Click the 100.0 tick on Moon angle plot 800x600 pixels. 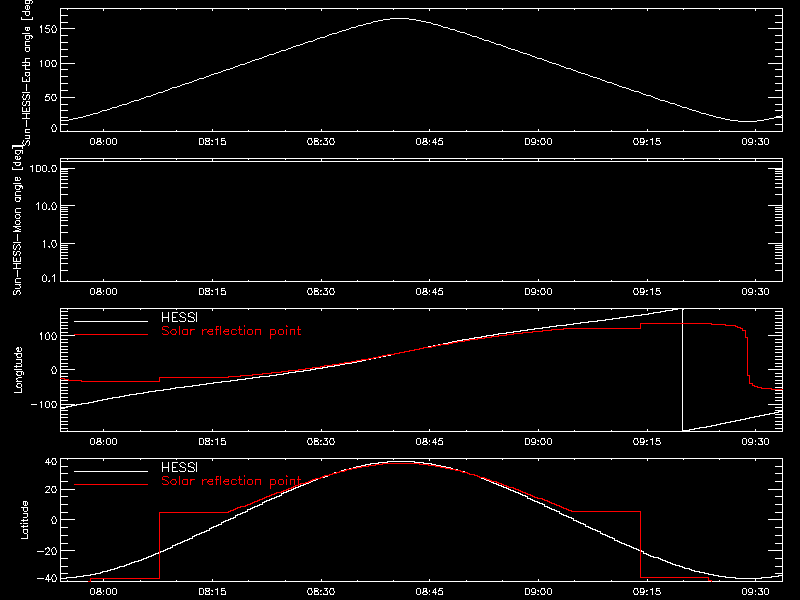43,169
